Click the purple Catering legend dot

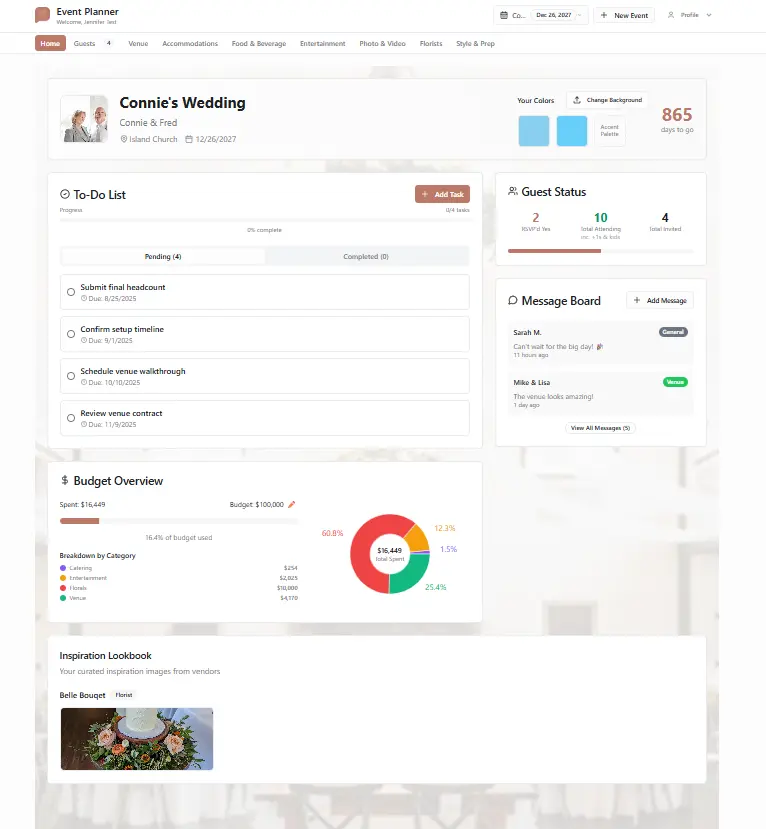(63, 568)
